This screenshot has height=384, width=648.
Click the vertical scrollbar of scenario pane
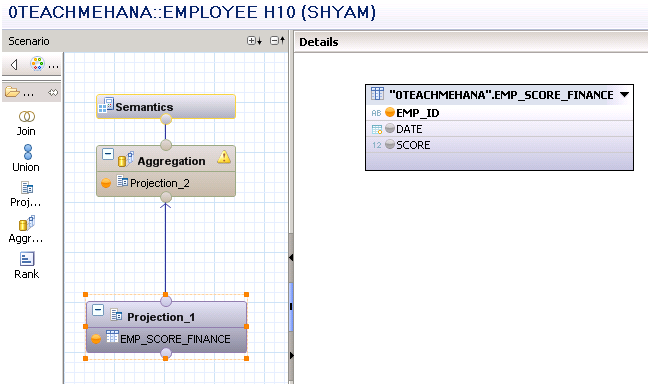click(x=291, y=307)
